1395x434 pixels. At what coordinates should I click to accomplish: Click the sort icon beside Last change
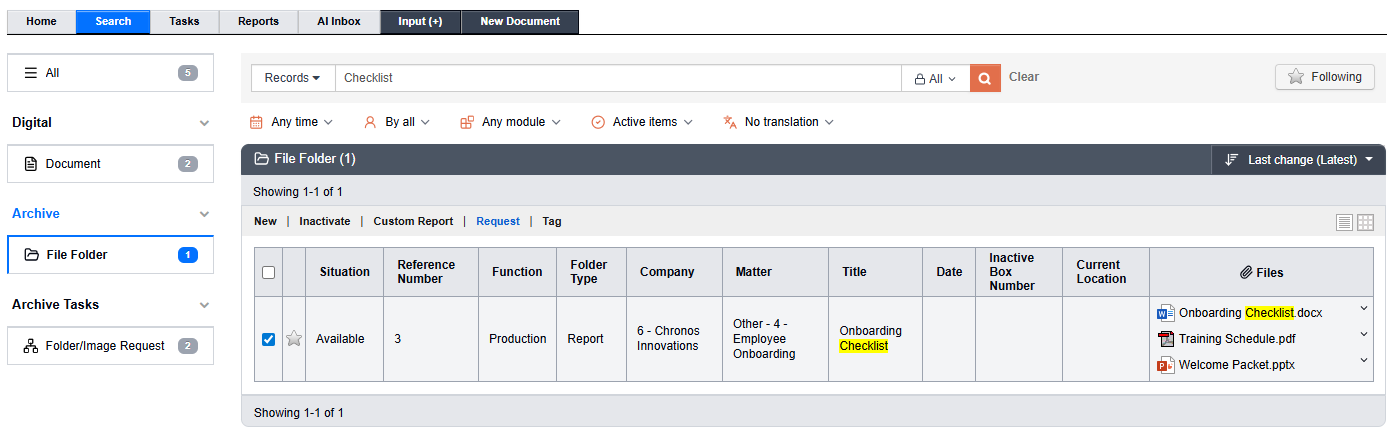(x=1231, y=160)
